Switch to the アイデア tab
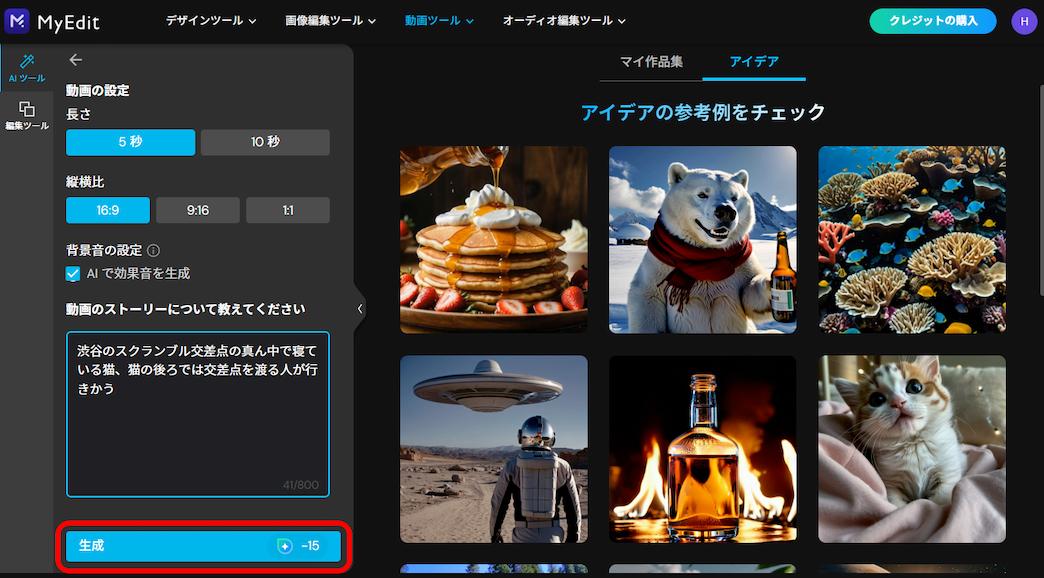This screenshot has height=578, width=1044. point(754,62)
